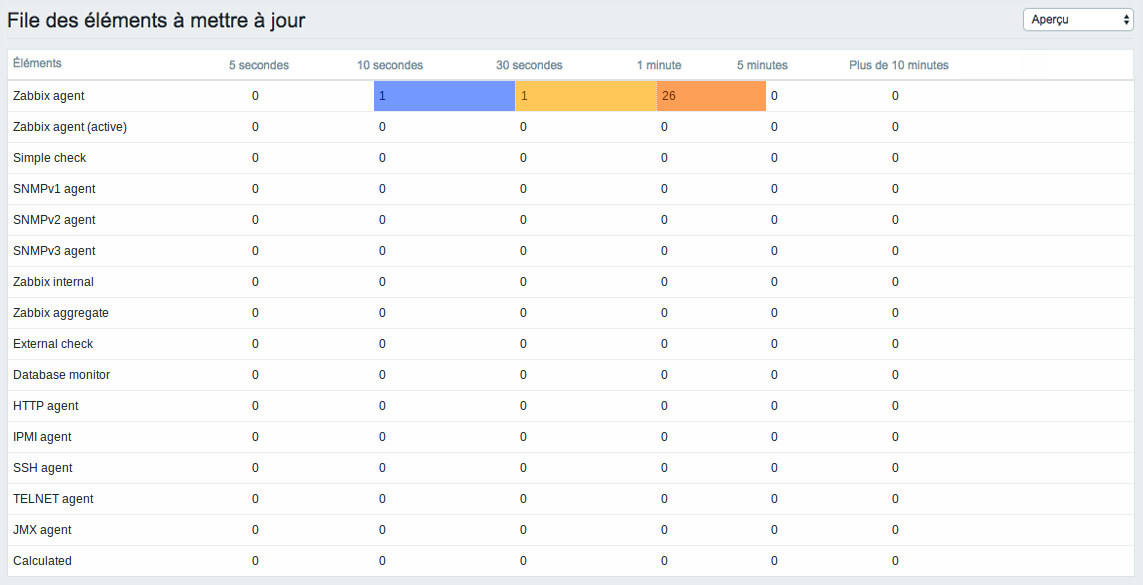The height and width of the screenshot is (585, 1143).
Task: Click the SNMPv1 agent row label
Action: point(54,189)
